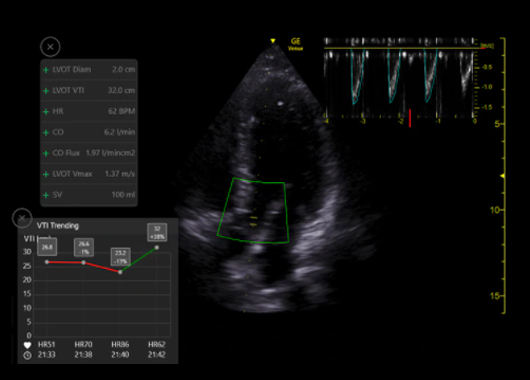The height and width of the screenshot is (380, 530).
Task: Select the SV 100 ml value
Action: 123,195
